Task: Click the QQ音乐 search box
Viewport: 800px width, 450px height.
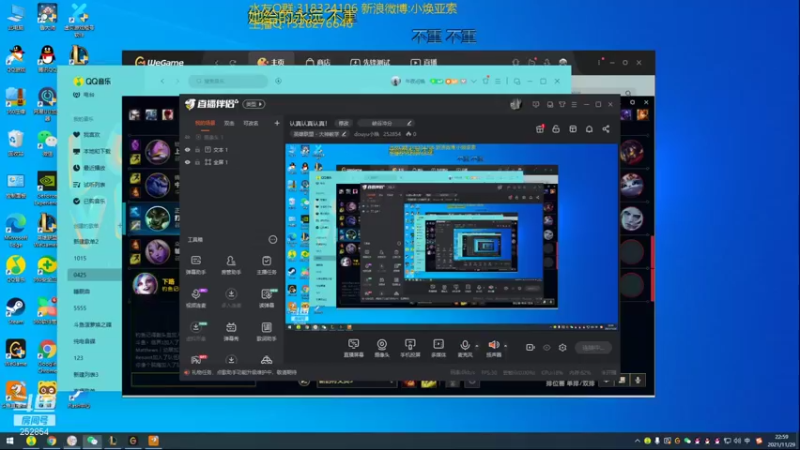Action: [228, 81]
